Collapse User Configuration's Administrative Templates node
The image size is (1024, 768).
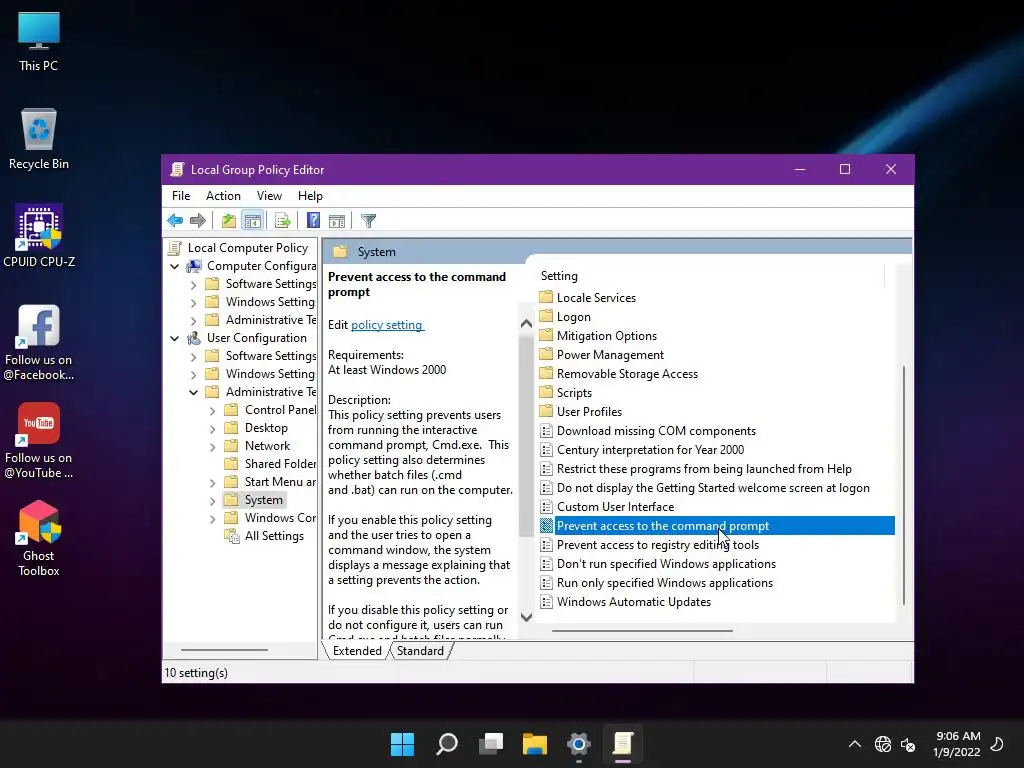click(x=193, y=392)
